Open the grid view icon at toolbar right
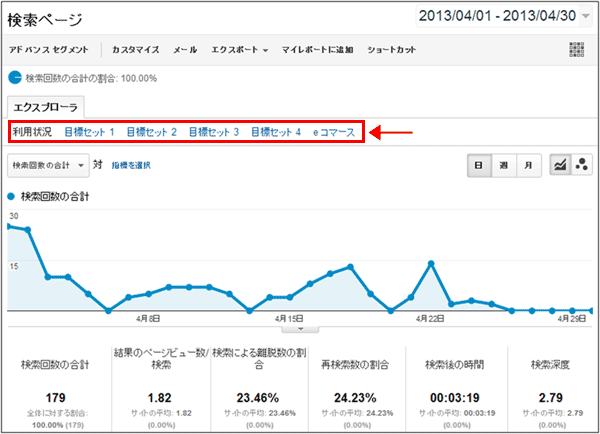600x434 pixels. (576, 49)
